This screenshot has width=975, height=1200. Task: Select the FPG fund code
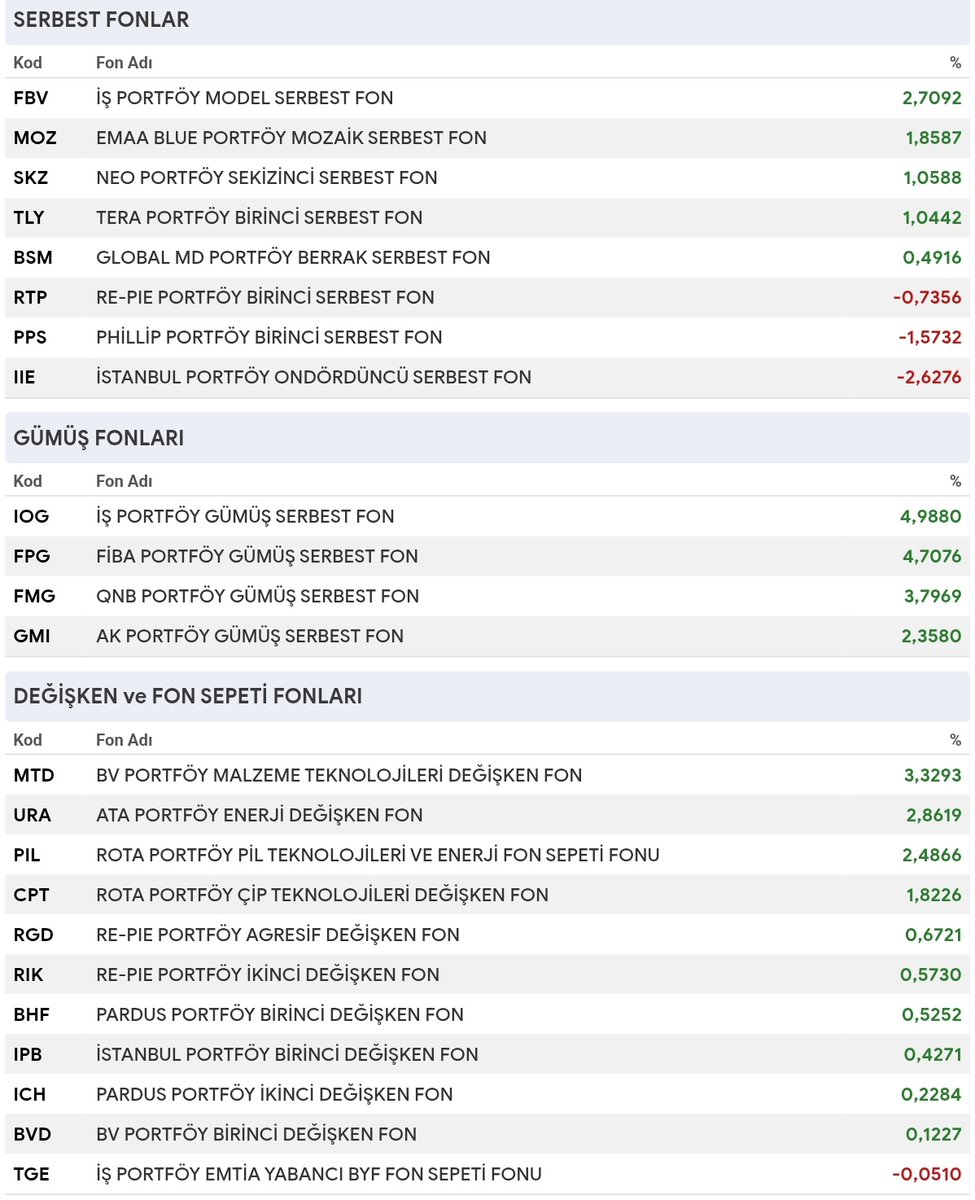32,557
